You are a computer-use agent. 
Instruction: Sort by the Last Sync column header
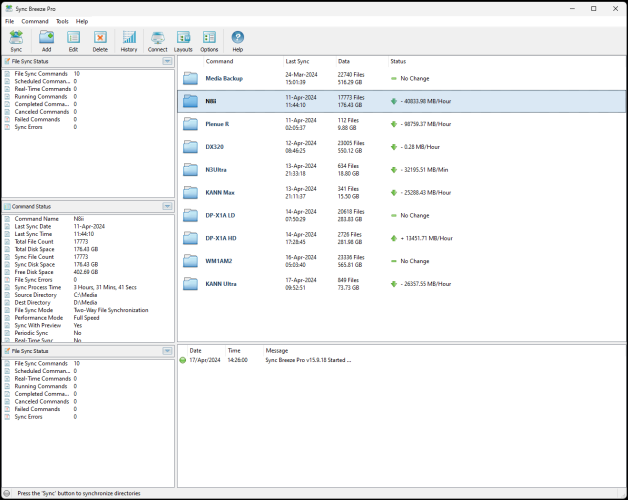click(x=297, y=61)
